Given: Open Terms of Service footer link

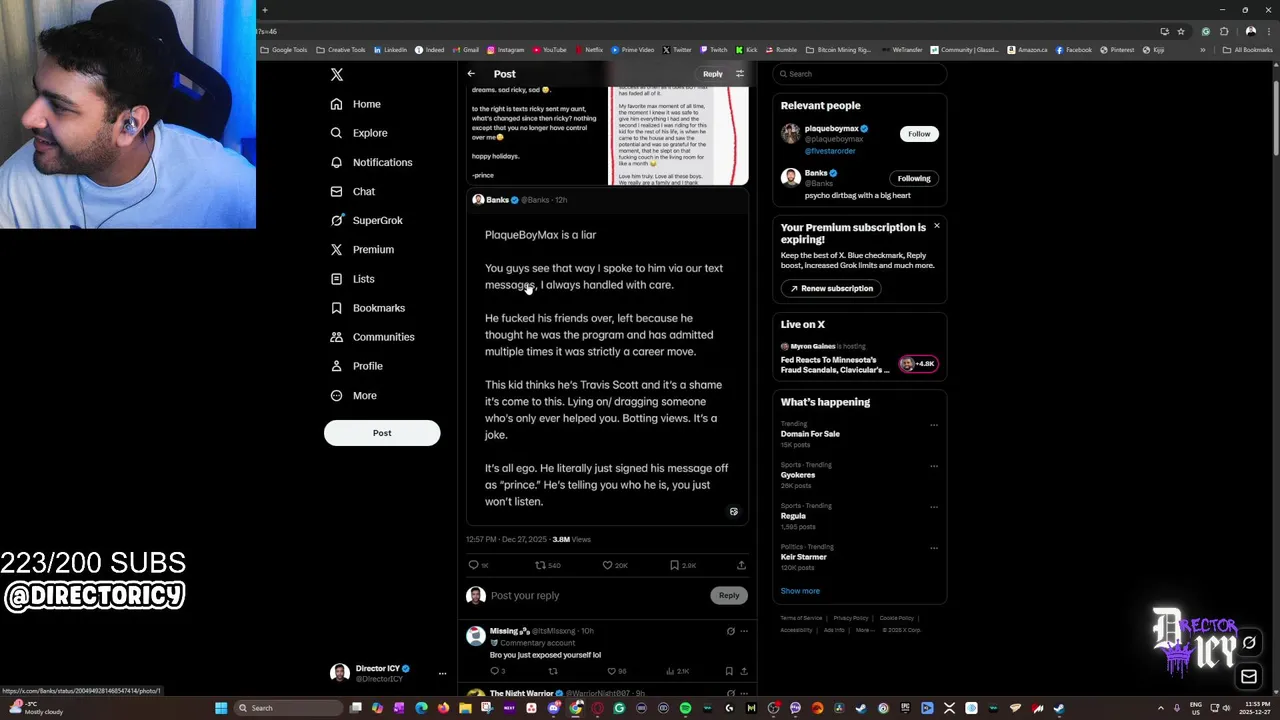Looking at the screenshot, I should pos(801,618).
